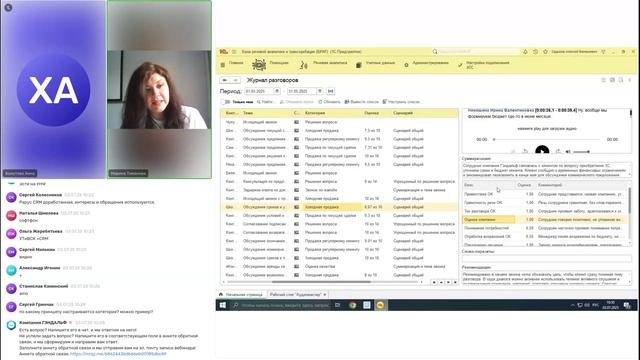640x360 pixels.
Task: Select row with category Оценка качества
Action: point(340,267)
